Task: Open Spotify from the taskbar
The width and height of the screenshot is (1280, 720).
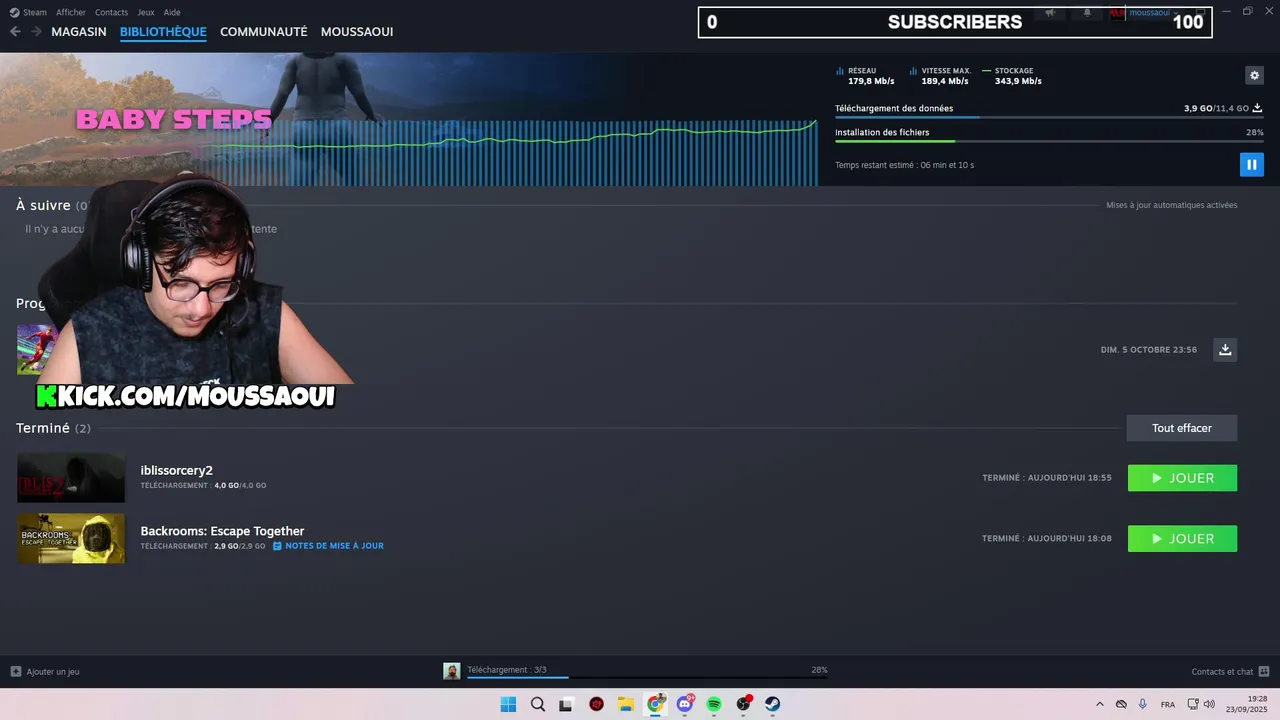Action: 714,704
